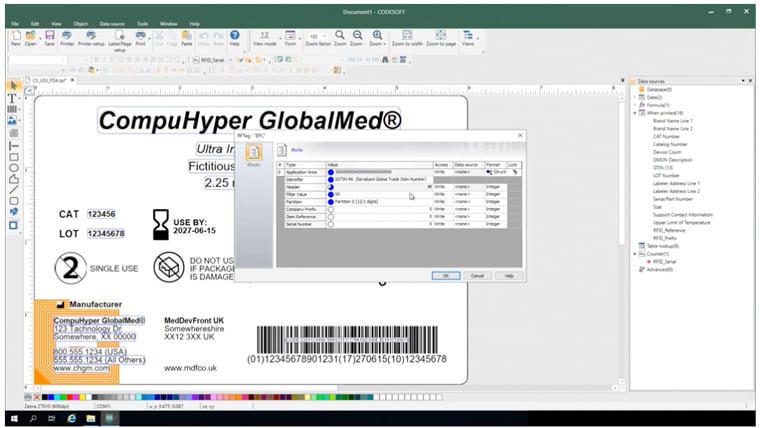Open the Data source menu
This screenshot has height=428, width=760.
point(110,22)
